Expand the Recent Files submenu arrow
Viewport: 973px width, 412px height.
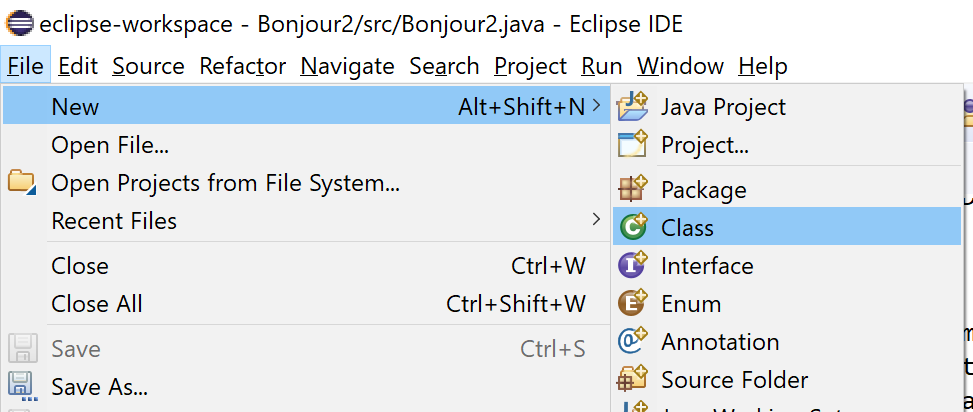click(x=597, y=220)
